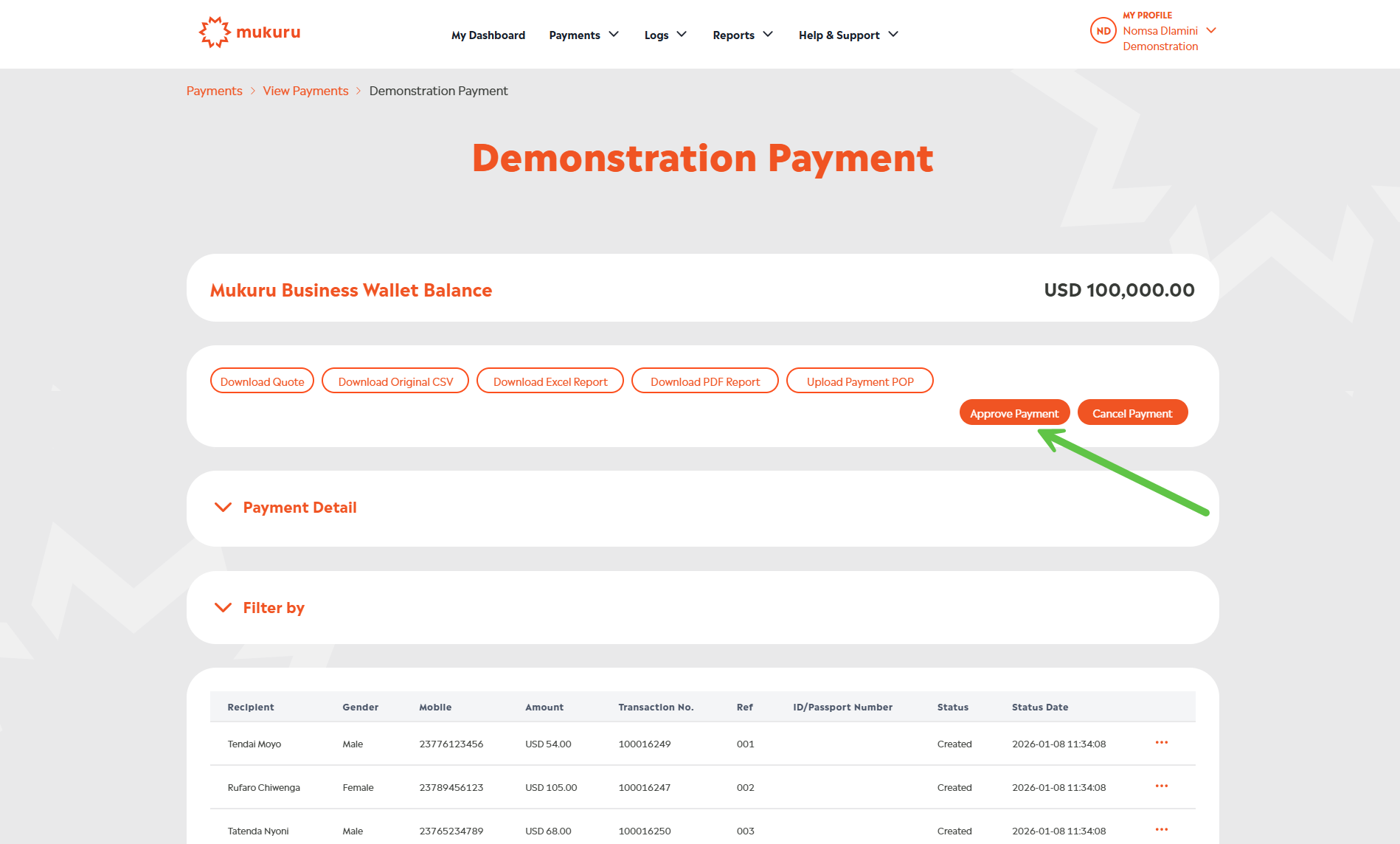The width and height of the screenshot is (1400, 844).
Task: Open row actions for Tatenda Nyoni
Action: point(1161,829)
